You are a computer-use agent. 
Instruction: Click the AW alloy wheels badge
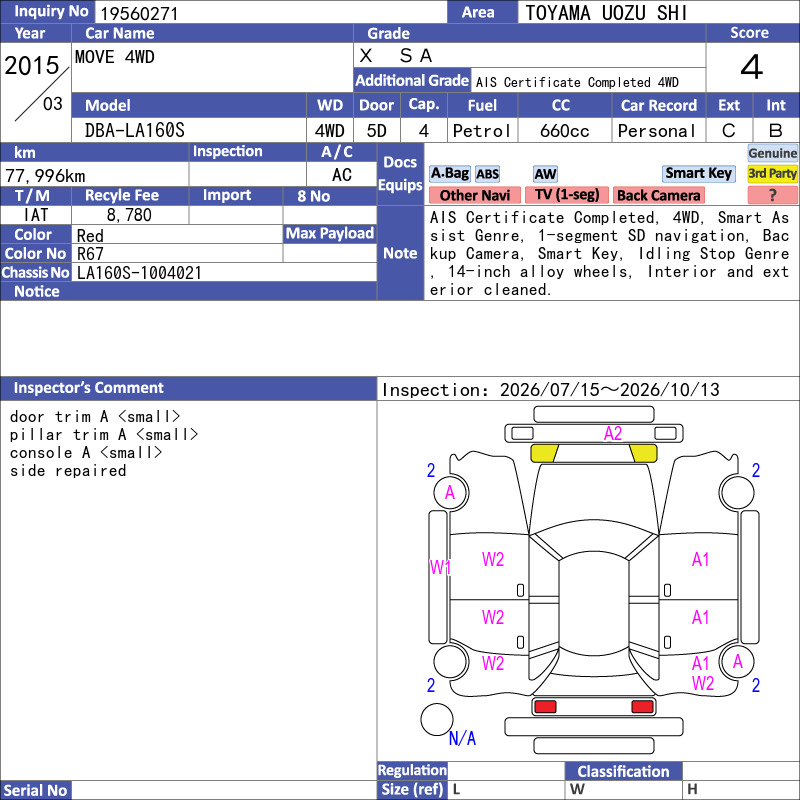pyautogui.click(x=545, y=174)
